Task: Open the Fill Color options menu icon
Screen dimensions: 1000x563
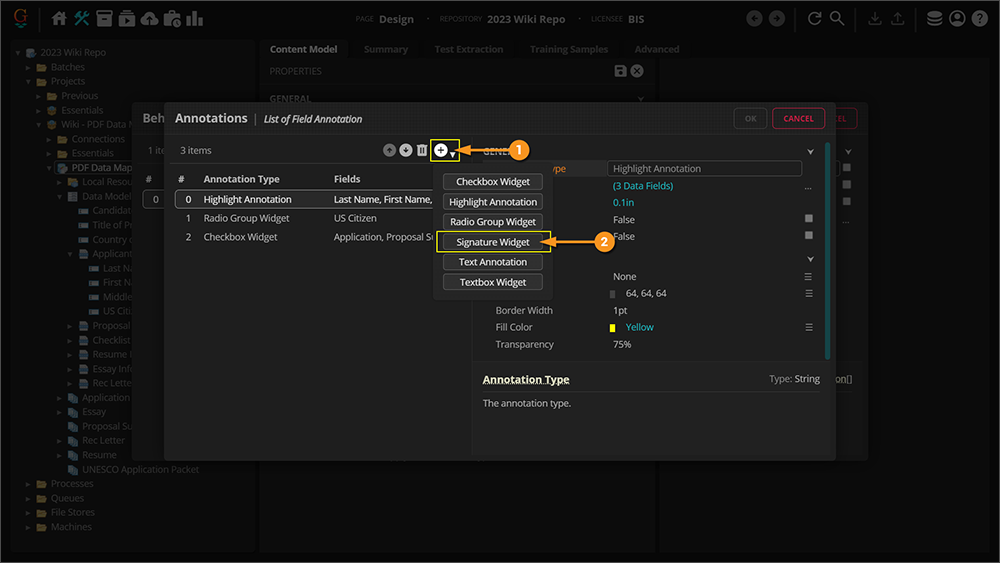Action: 809,327
